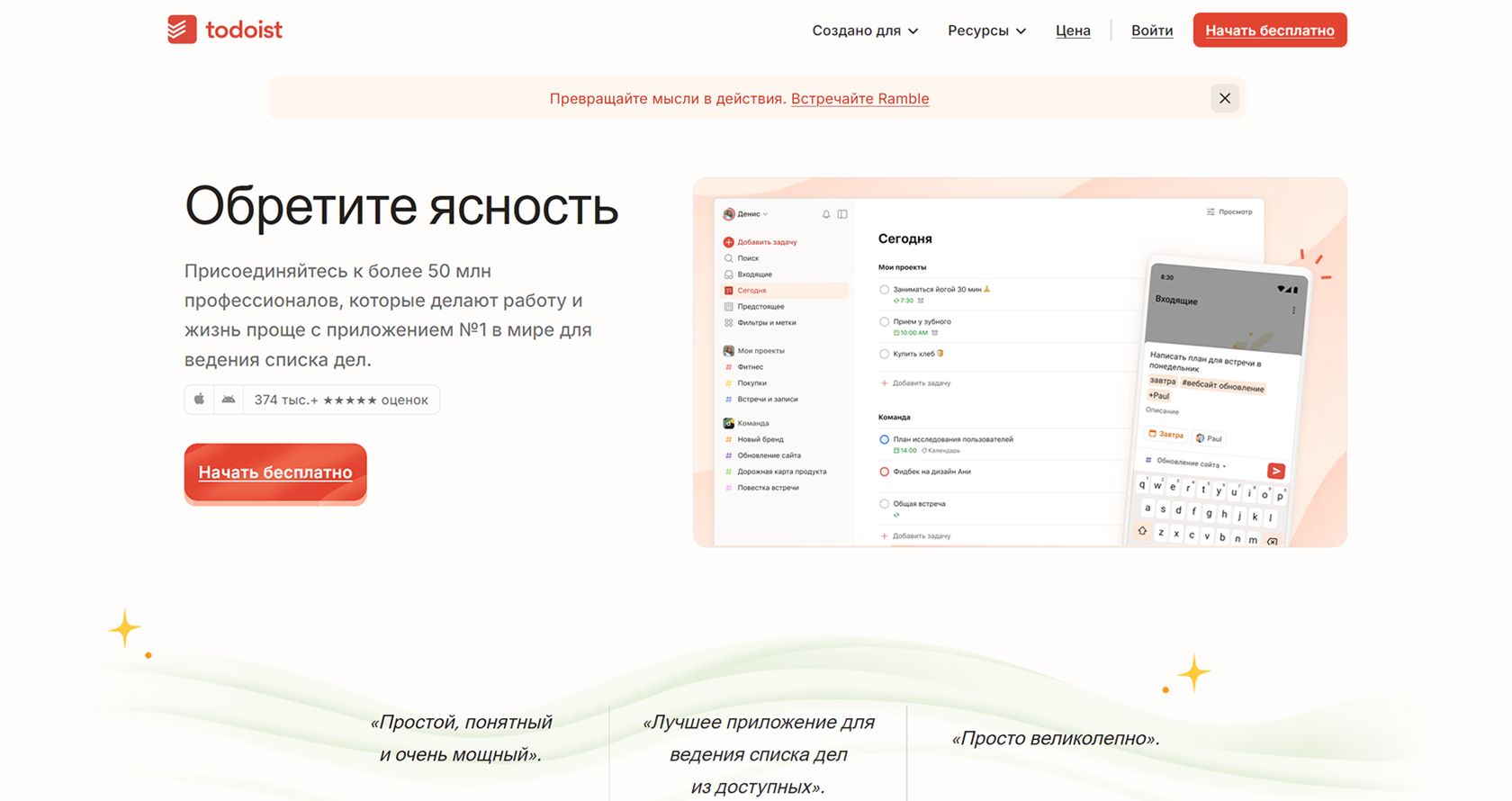1512x801 pixels.
Task: Check off Заниматься йогой 30 мин task
Action: 884,290
